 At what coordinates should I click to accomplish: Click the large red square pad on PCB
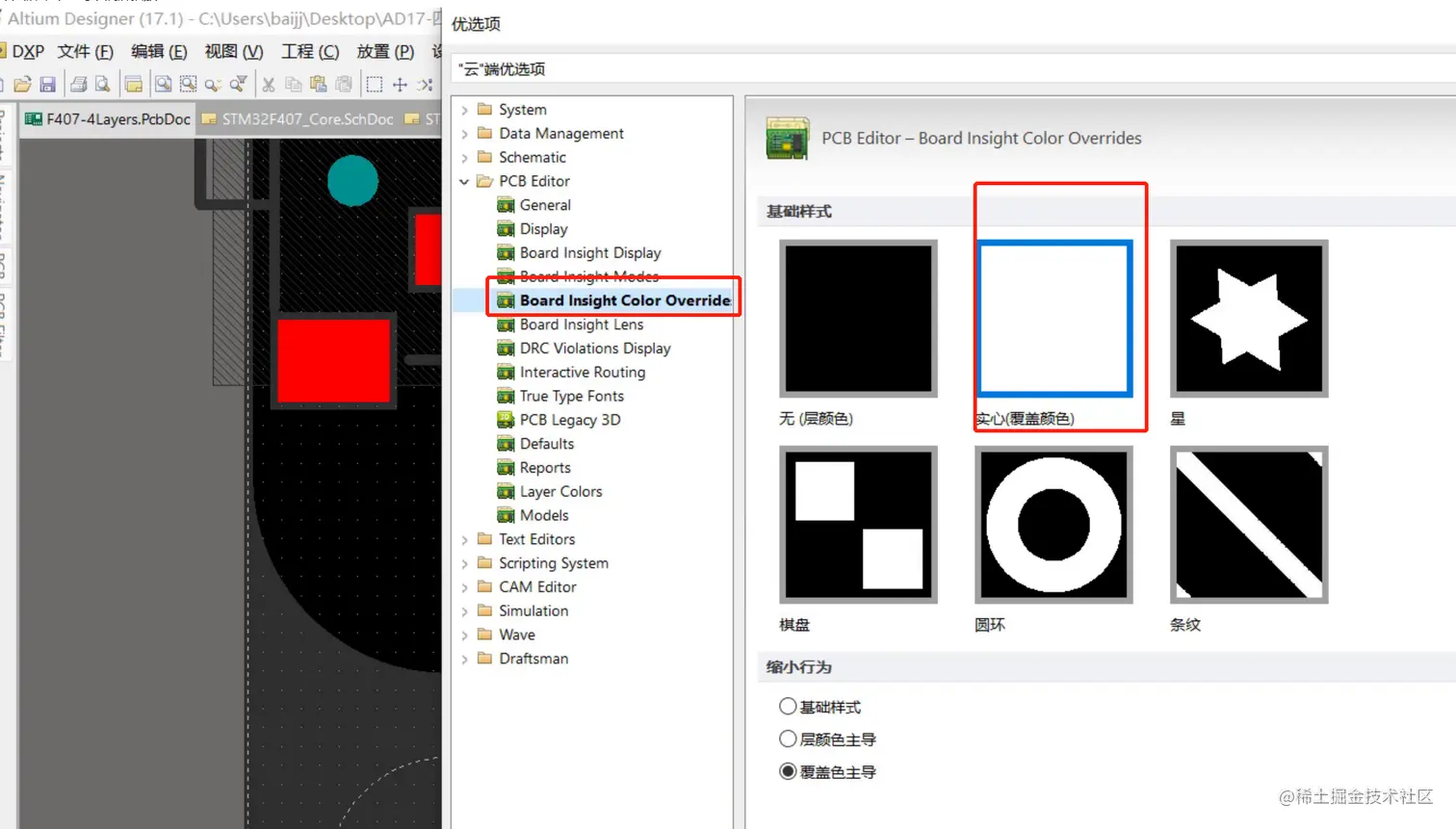coord(334,361)
